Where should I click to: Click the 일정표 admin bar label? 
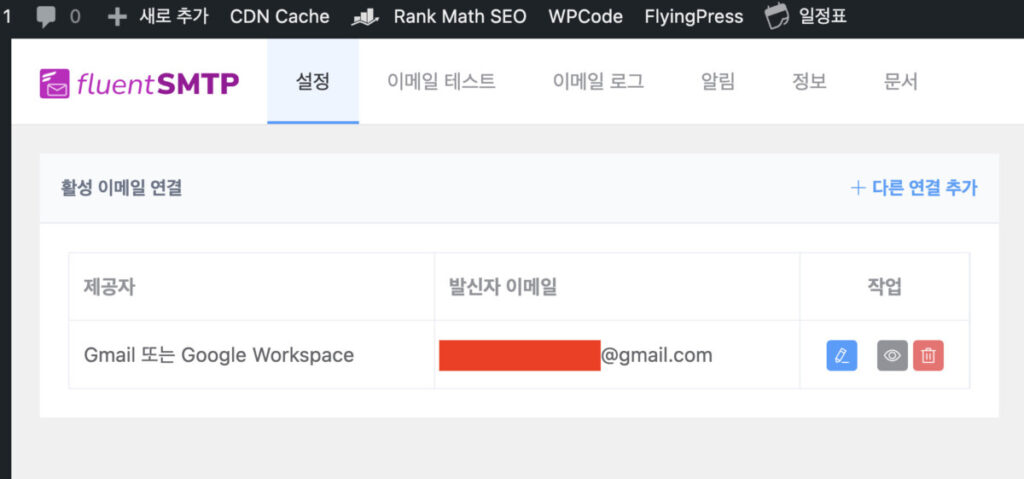click(x=823, y=16)
